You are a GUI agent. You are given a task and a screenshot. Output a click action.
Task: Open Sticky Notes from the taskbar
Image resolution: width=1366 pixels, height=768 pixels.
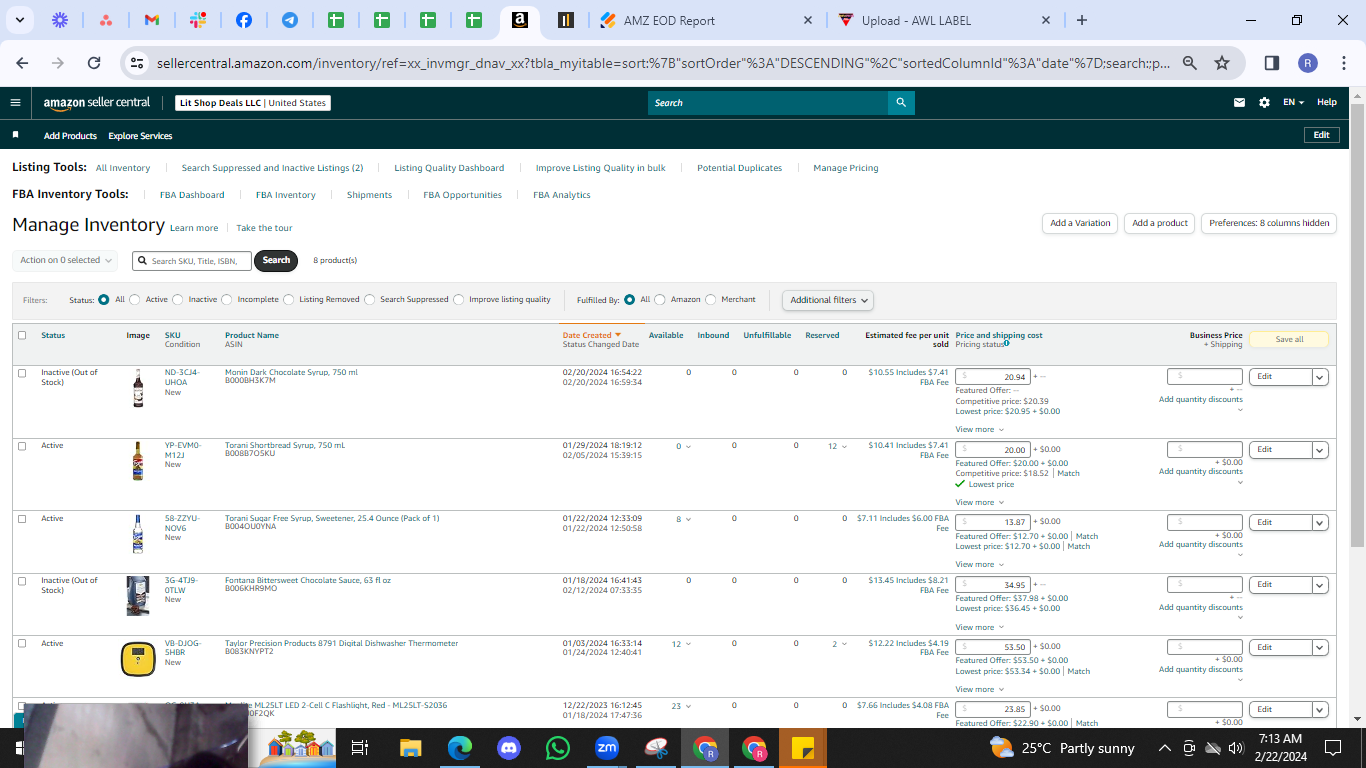click(x=802, y=748)
